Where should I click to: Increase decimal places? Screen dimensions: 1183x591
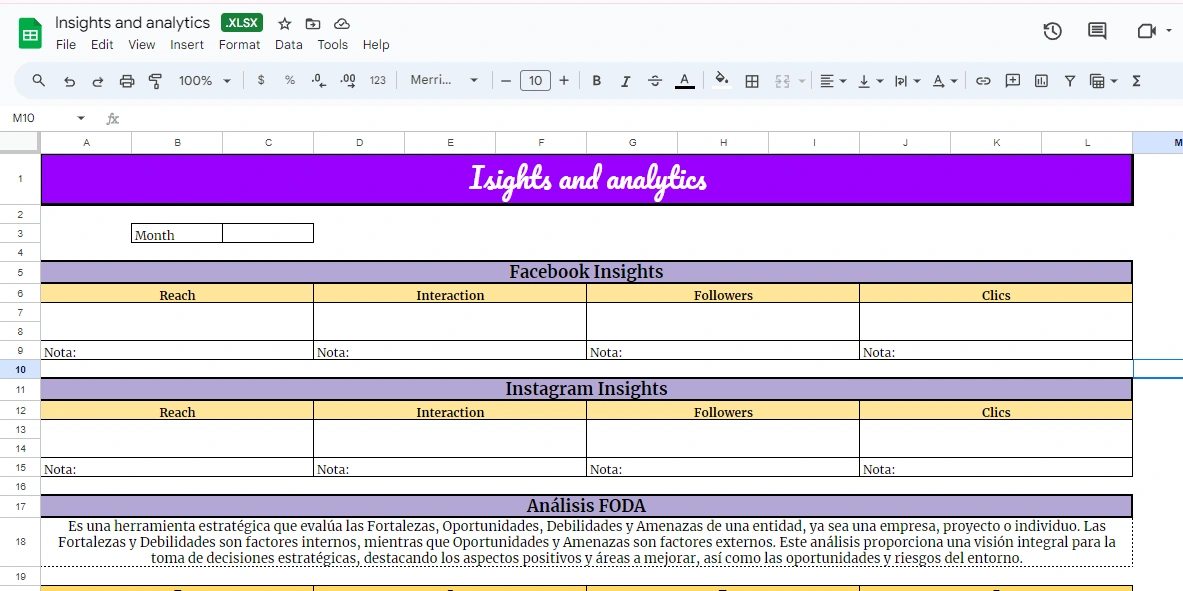coord(348,81)
